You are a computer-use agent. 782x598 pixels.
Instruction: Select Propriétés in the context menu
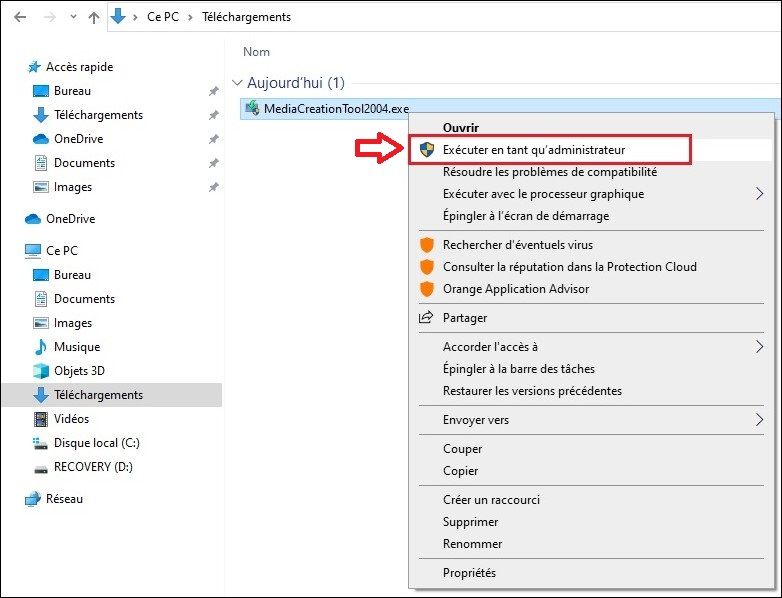pyautogui.click(x=469, y=573)
